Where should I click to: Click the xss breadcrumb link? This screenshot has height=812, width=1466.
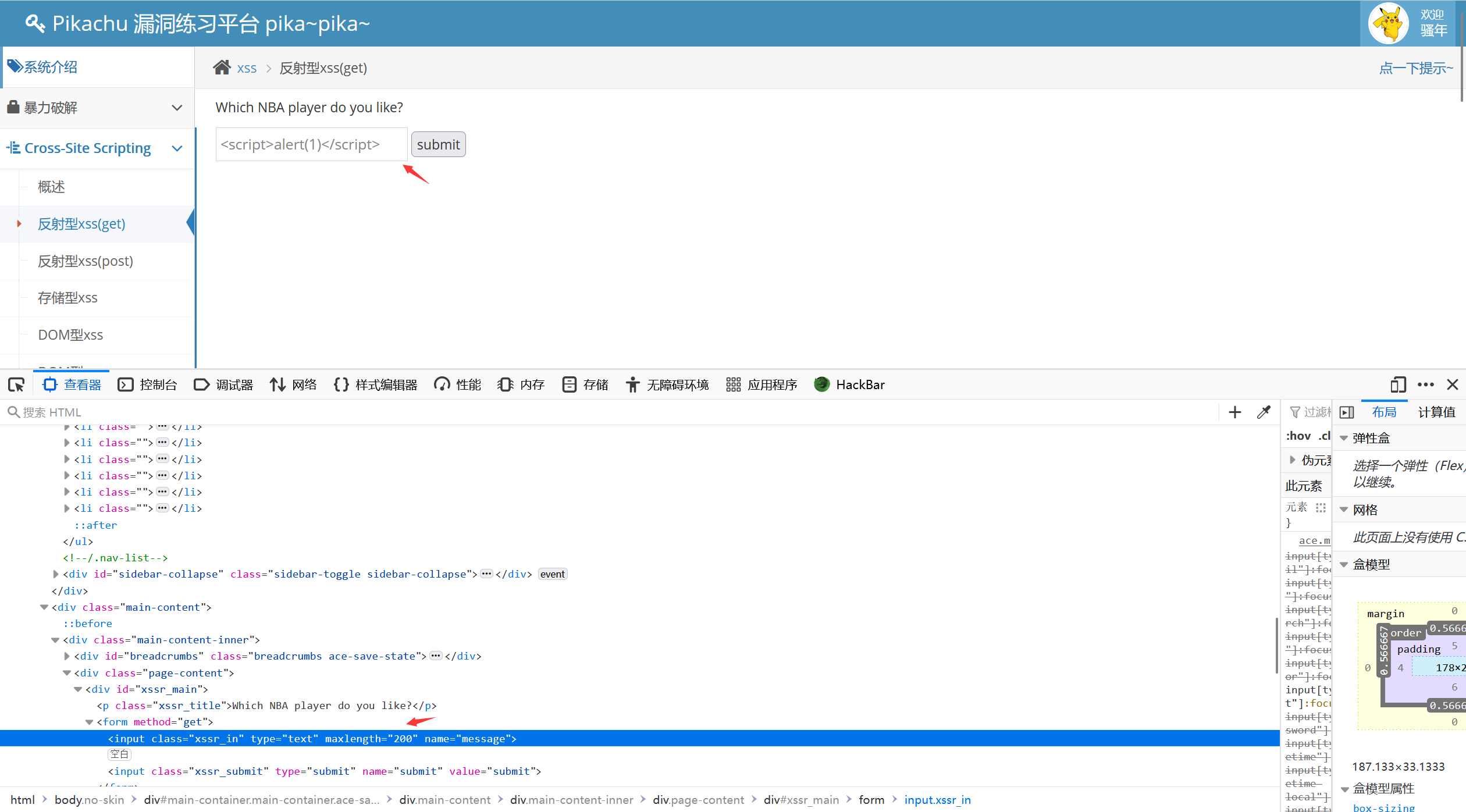pos(247,68)
